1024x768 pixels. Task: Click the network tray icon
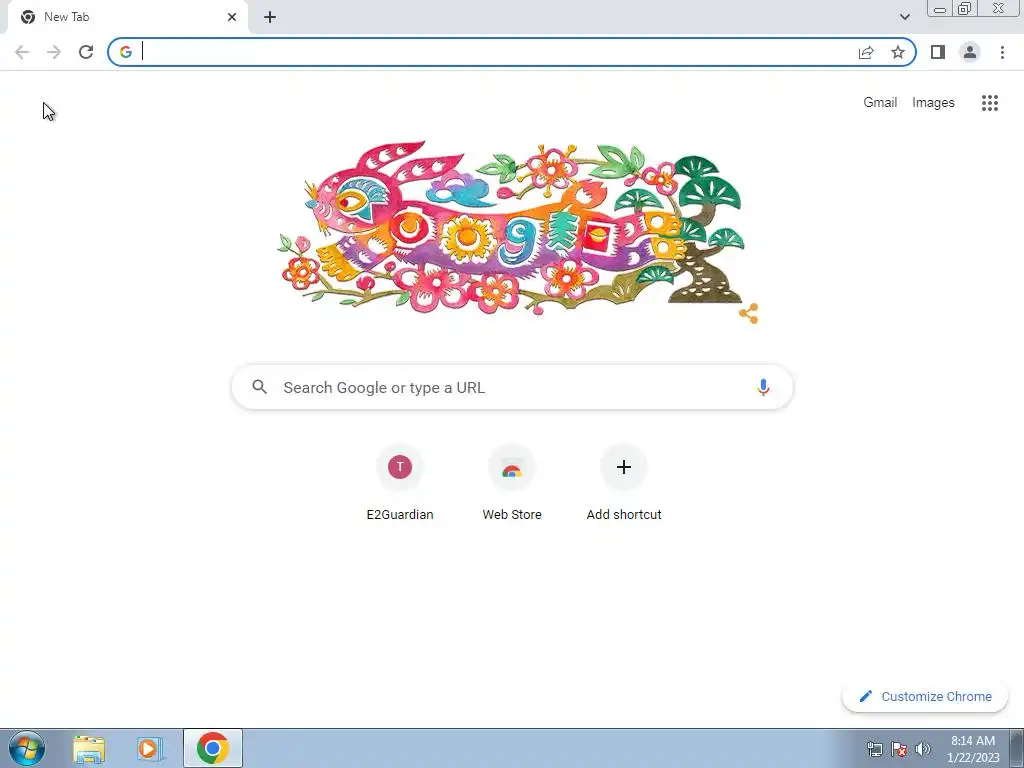[x=874, y=749]
